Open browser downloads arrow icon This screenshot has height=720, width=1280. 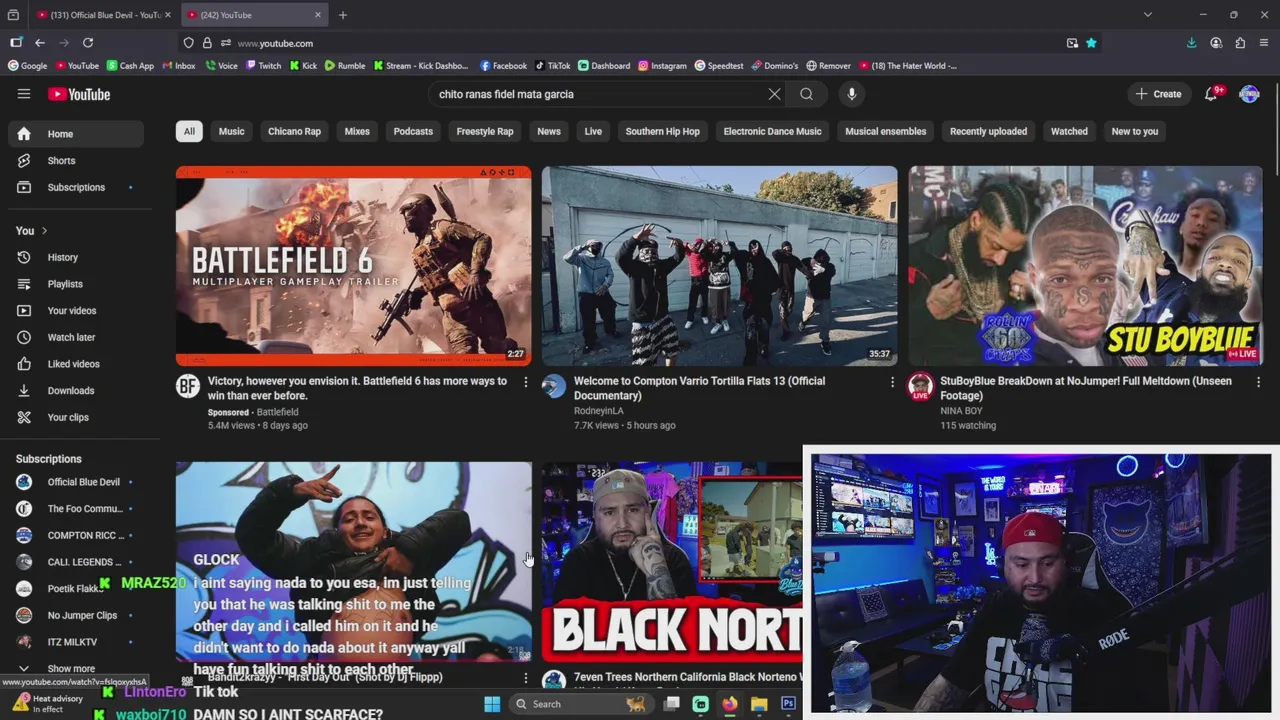(1191, 43)
